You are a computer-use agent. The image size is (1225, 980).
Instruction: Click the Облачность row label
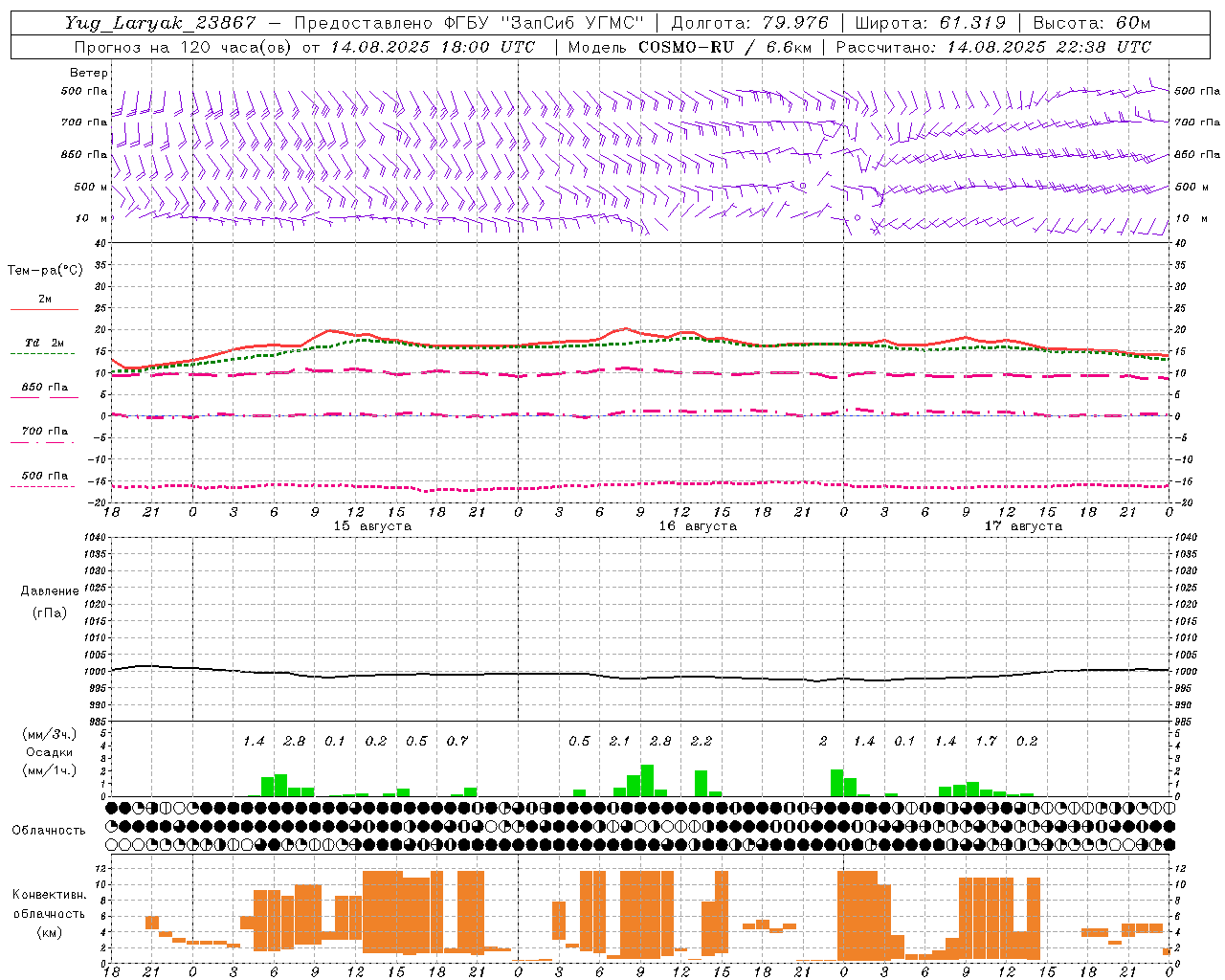(x=48, y=831)
